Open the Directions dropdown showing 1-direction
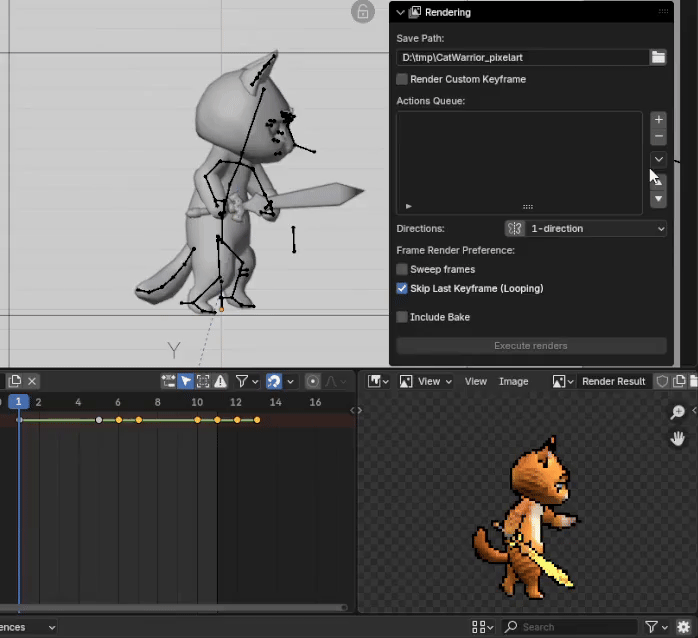The image size is (698, 638). click(585, 229)
